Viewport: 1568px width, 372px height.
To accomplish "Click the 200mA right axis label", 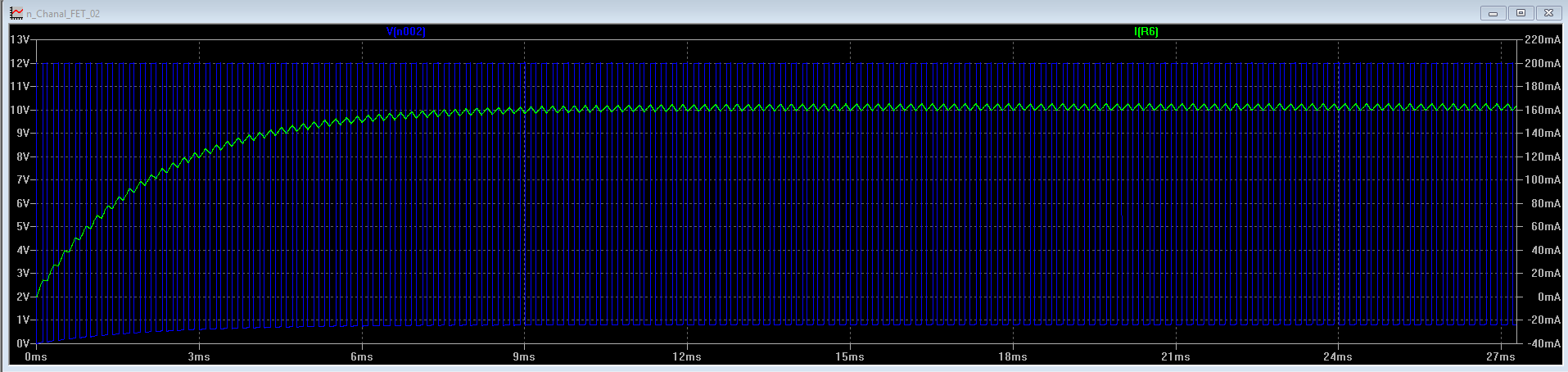I will click(1543, 63).
